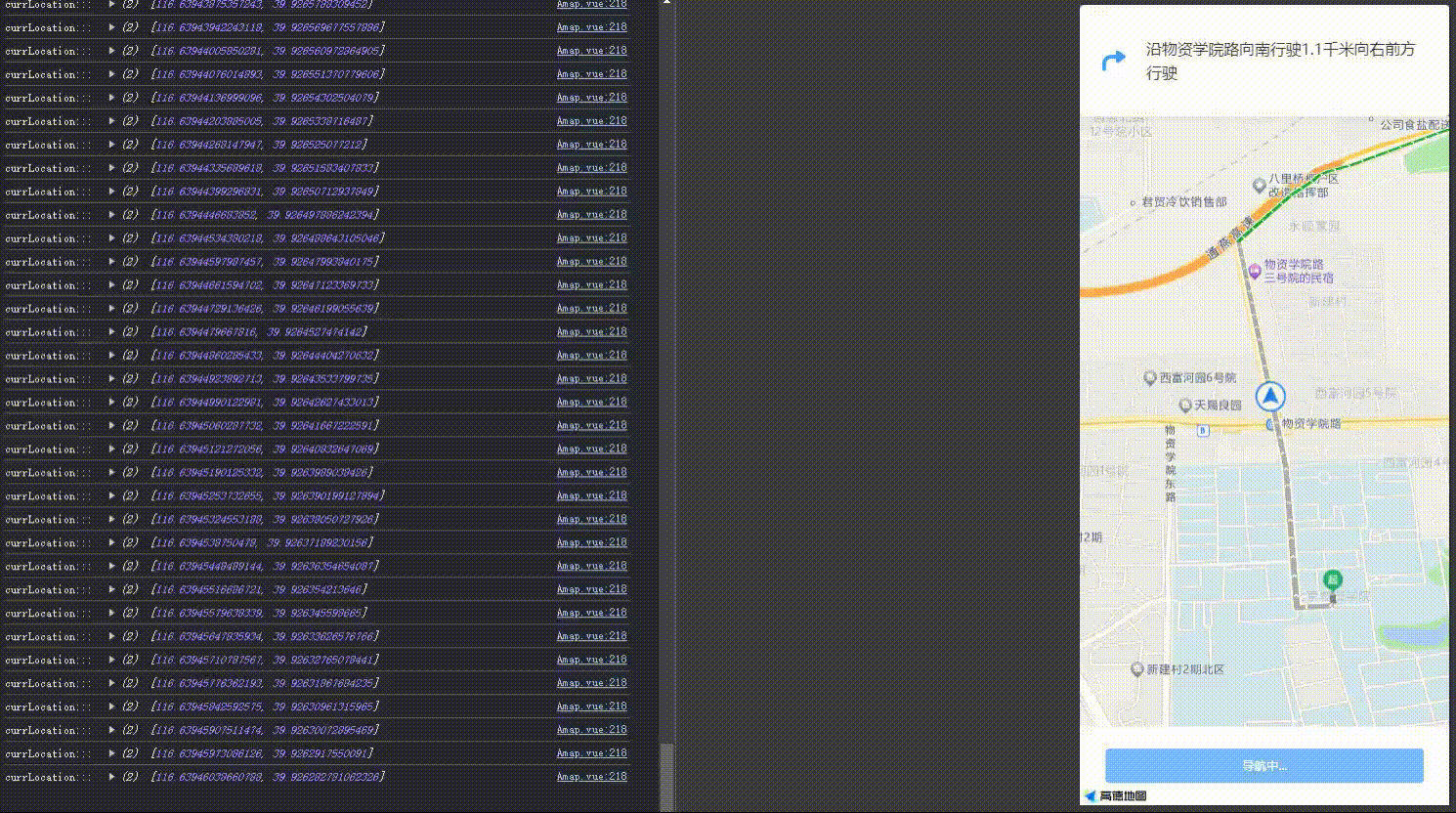This screenshot has width=1456, height=813.
Task: Click the 物资学院路 station marker on map
Action: [1271, 423]
